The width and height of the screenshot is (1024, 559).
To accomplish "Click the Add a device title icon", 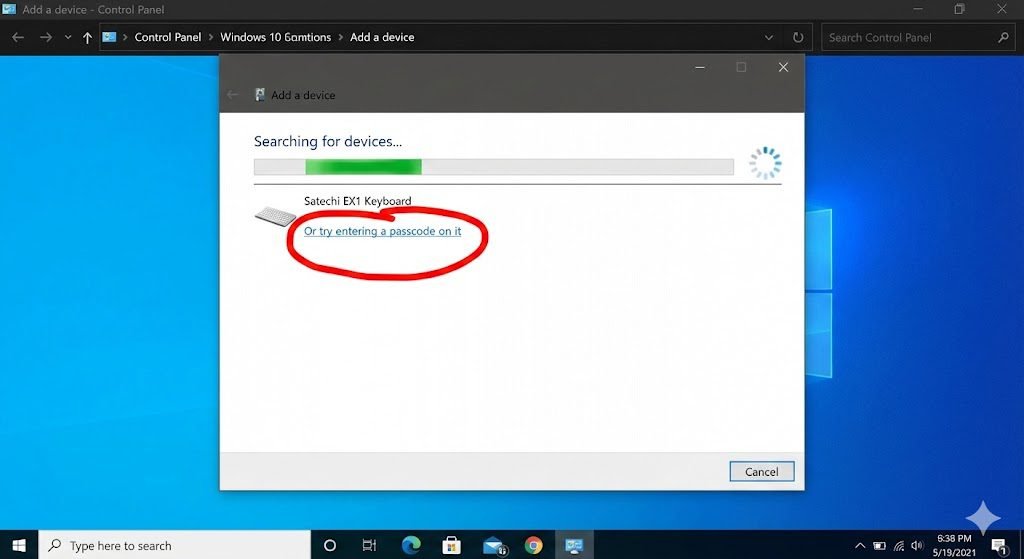I will (260, 95).
